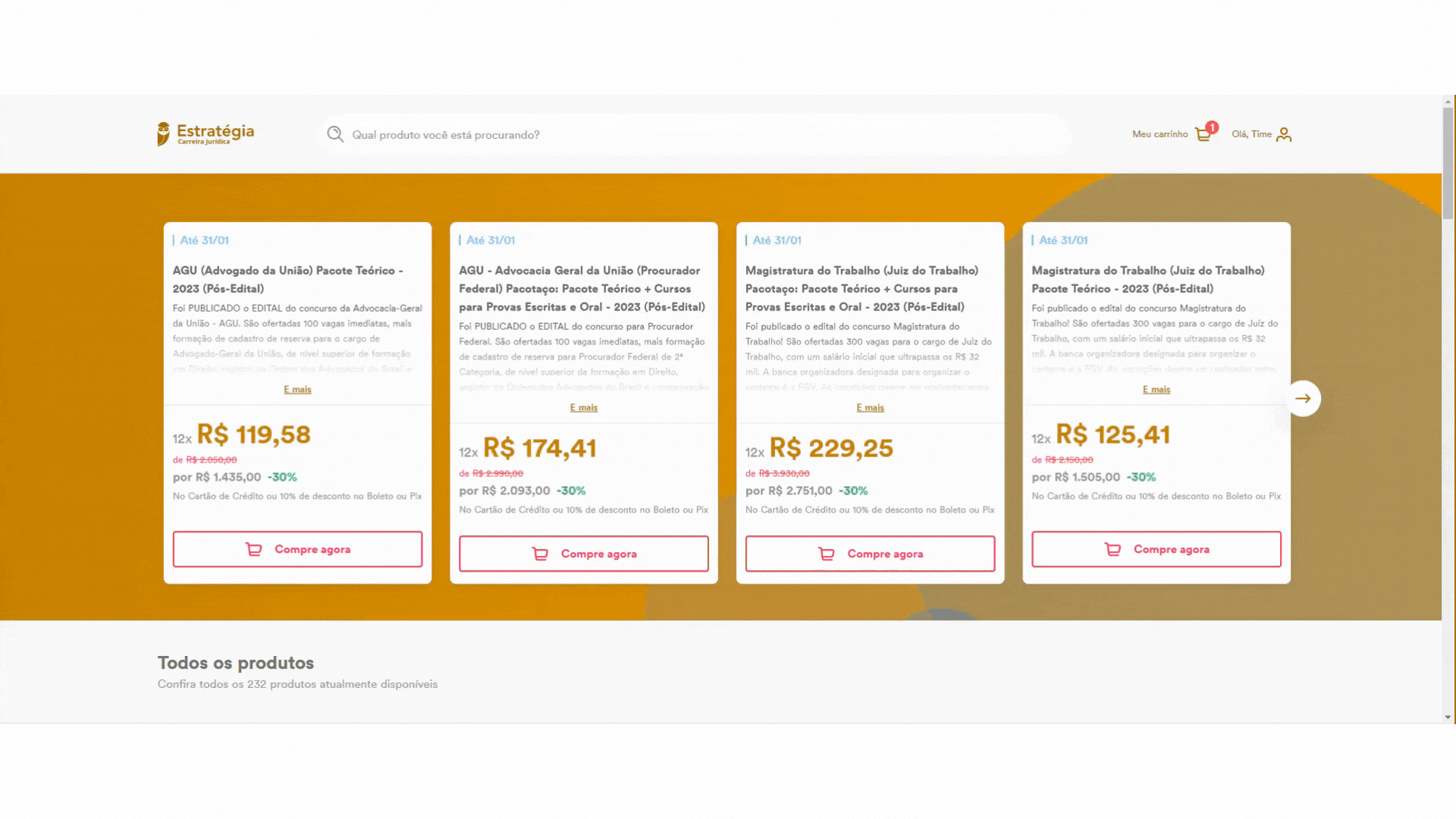Click the scrollbar down arrow
This screenshot has width=1456, height=819.
point(1448,717)
